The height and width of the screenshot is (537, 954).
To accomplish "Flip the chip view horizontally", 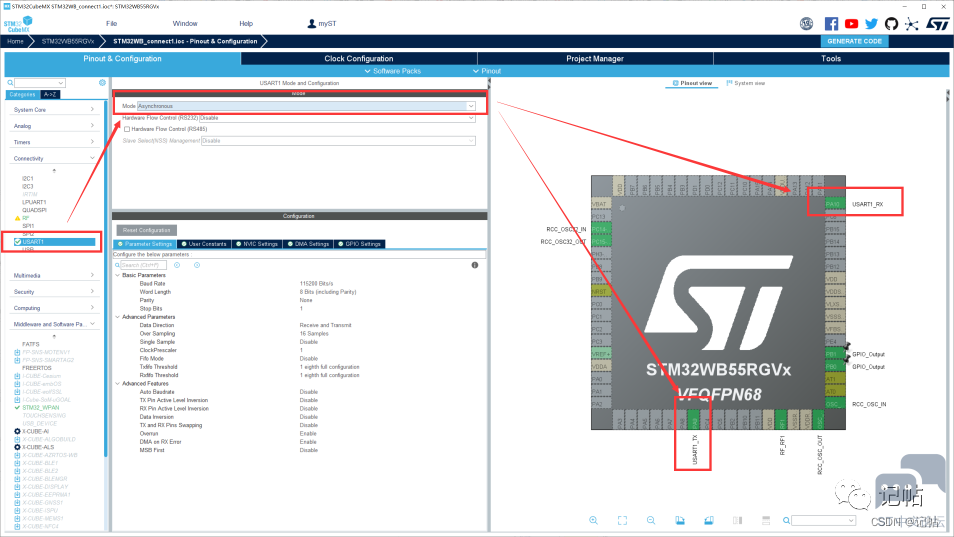I will tap(737, 521).
